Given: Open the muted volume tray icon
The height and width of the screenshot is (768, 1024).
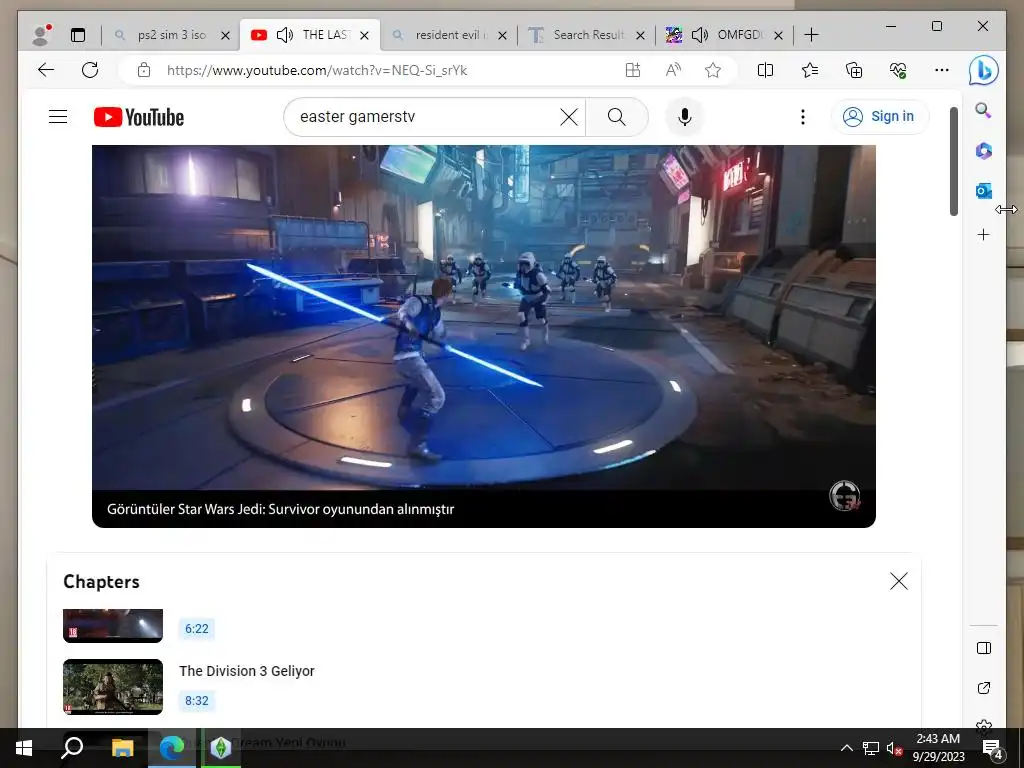Looking at the screenshot, I should coord(894,748).
